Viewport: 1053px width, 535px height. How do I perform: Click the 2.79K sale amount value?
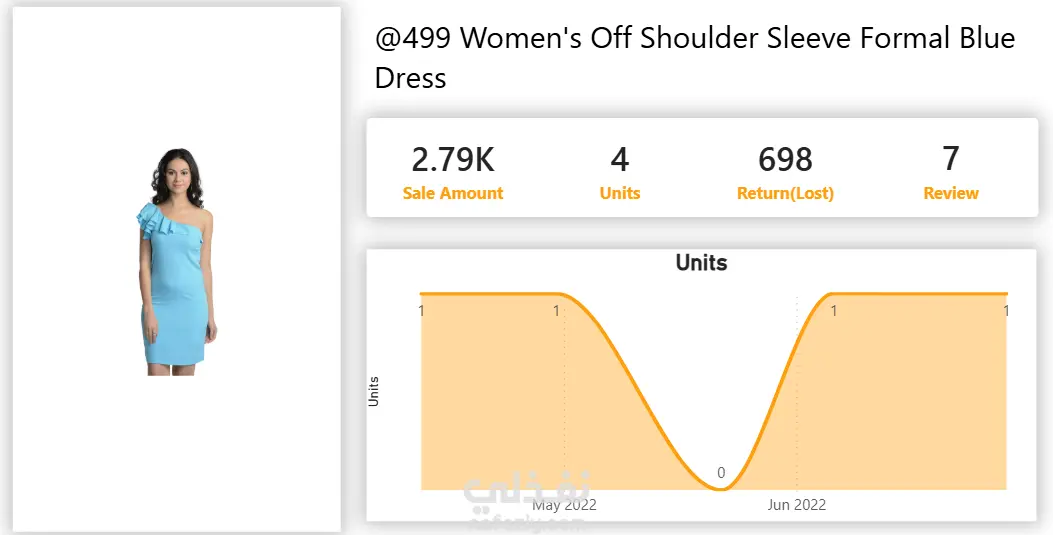453,160
